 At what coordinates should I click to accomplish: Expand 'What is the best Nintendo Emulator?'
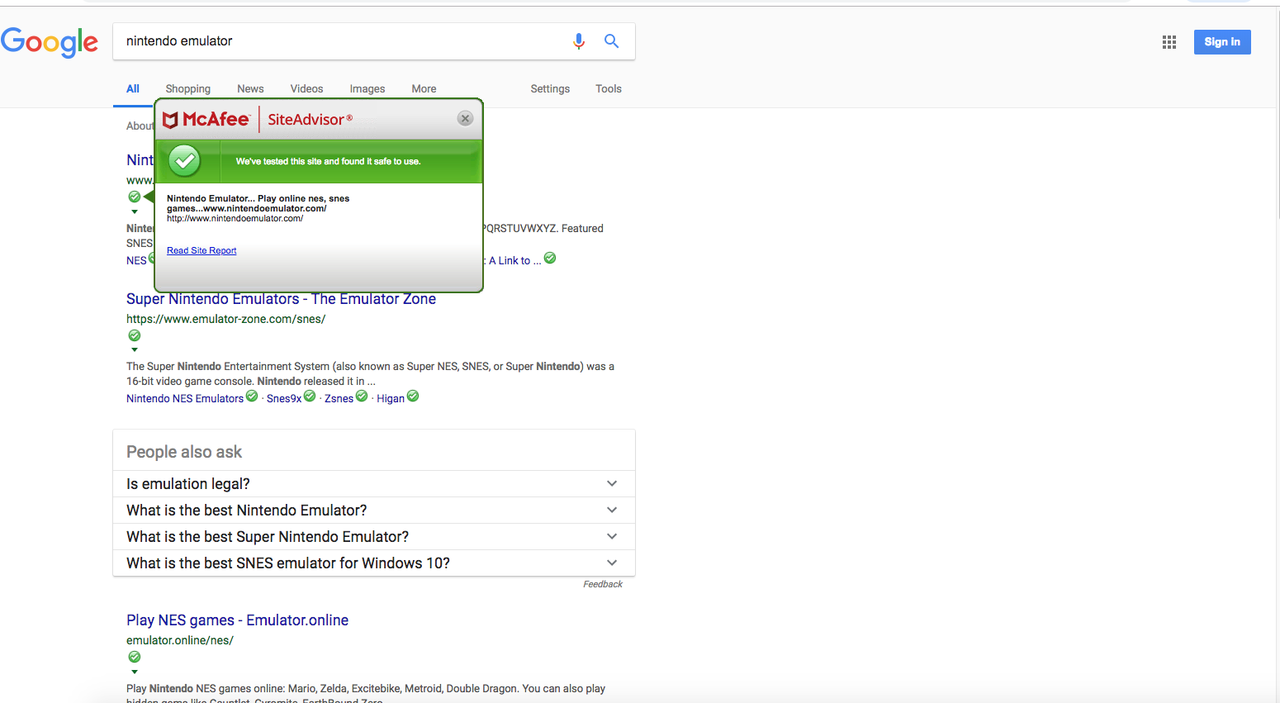[x=374, y=510]
